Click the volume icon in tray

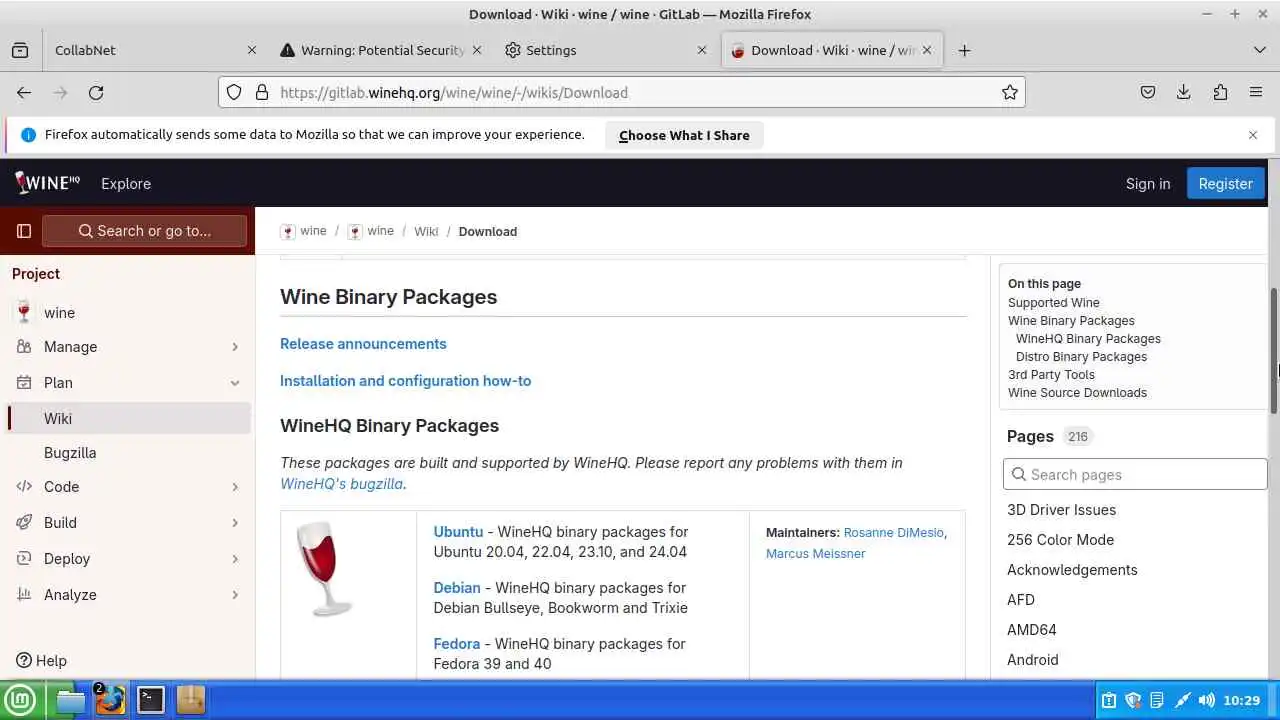(x=1206, y=700)
